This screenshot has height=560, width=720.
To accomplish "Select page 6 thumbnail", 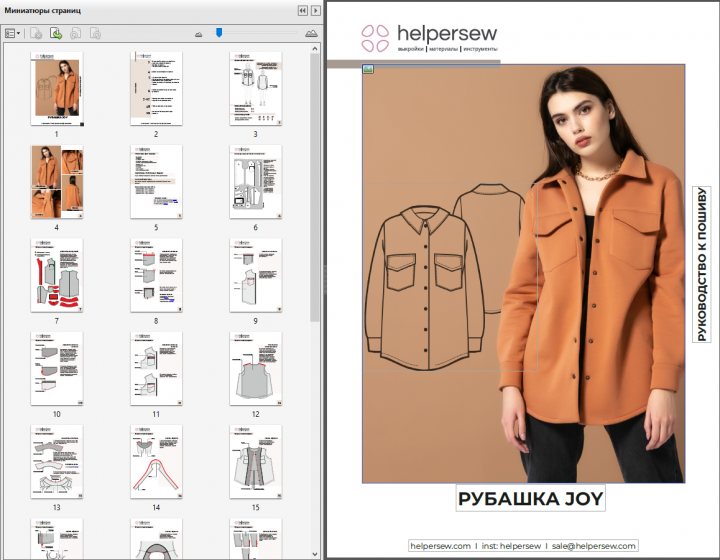I will (256, 182).
